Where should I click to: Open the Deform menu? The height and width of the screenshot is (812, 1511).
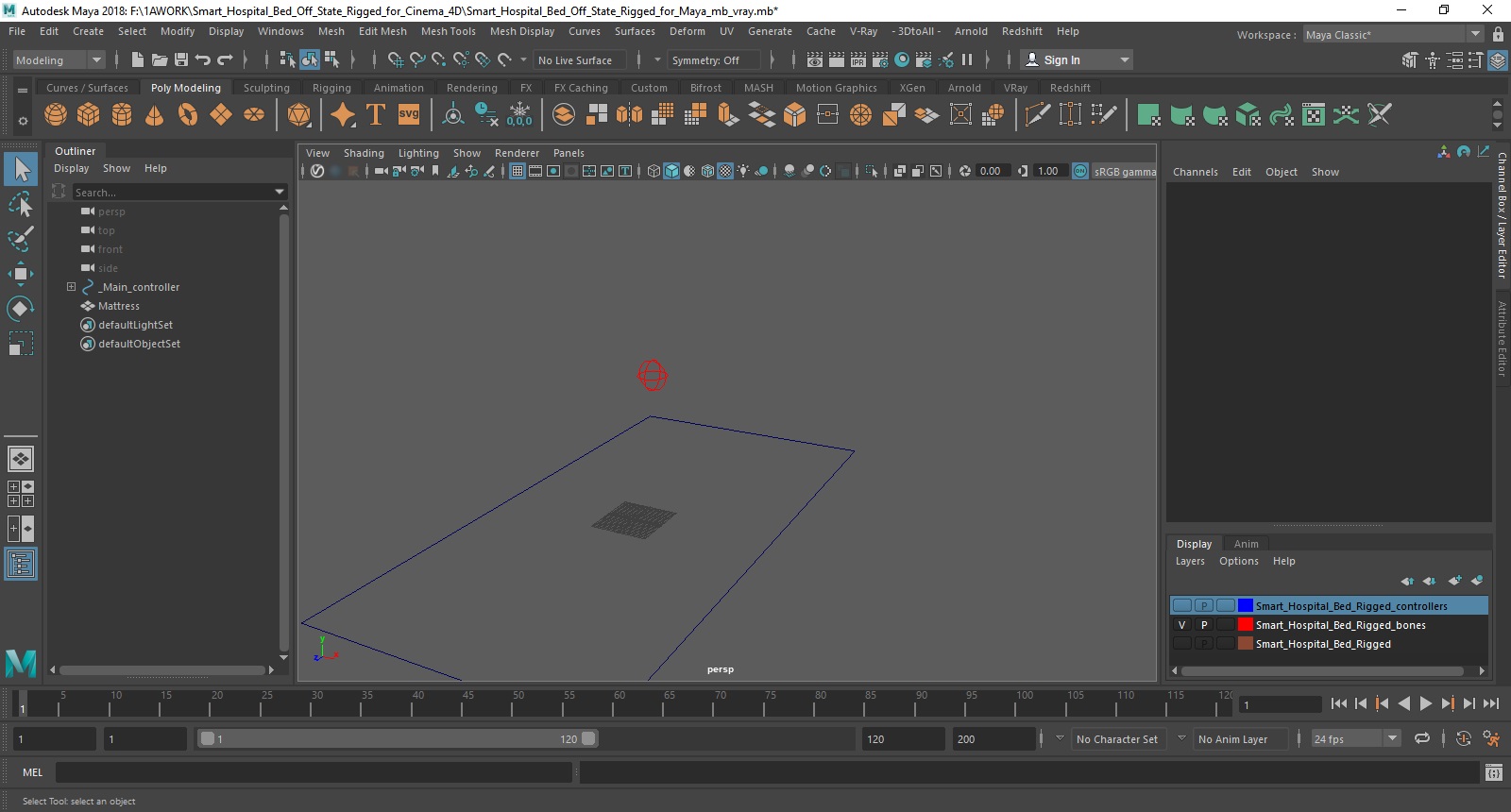688,31
